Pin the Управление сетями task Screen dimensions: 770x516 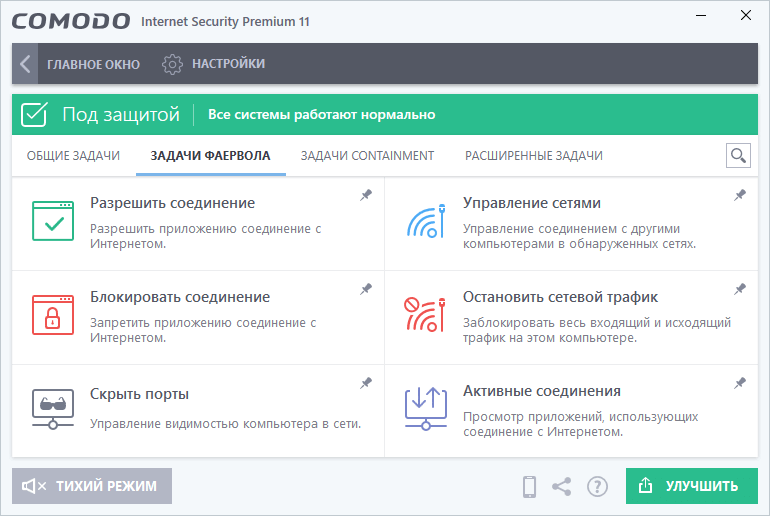point(740,196)
